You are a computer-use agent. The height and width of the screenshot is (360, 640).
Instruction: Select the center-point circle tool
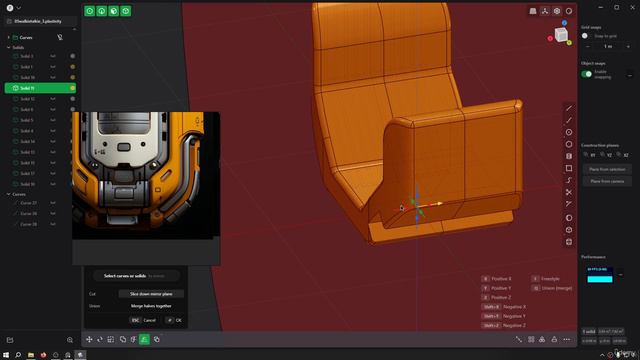pyautogui.click(x=569, y=132)
